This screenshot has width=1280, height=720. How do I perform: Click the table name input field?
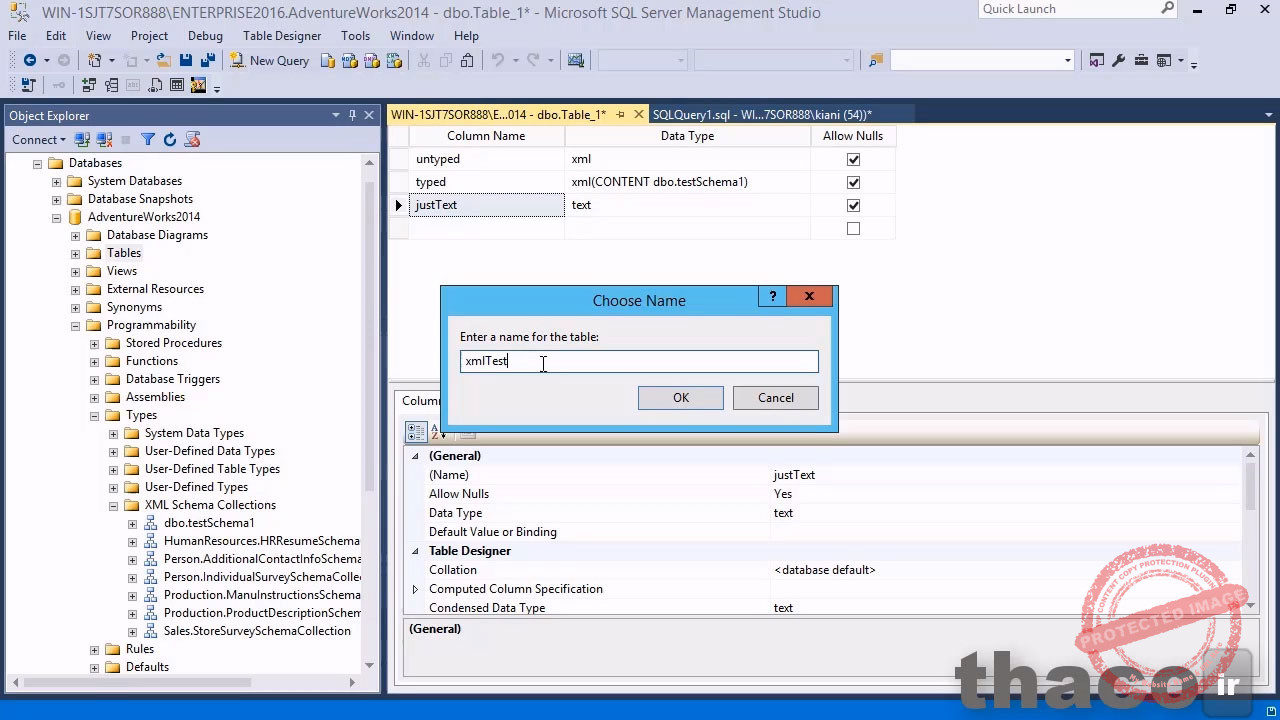pos(639,361)
